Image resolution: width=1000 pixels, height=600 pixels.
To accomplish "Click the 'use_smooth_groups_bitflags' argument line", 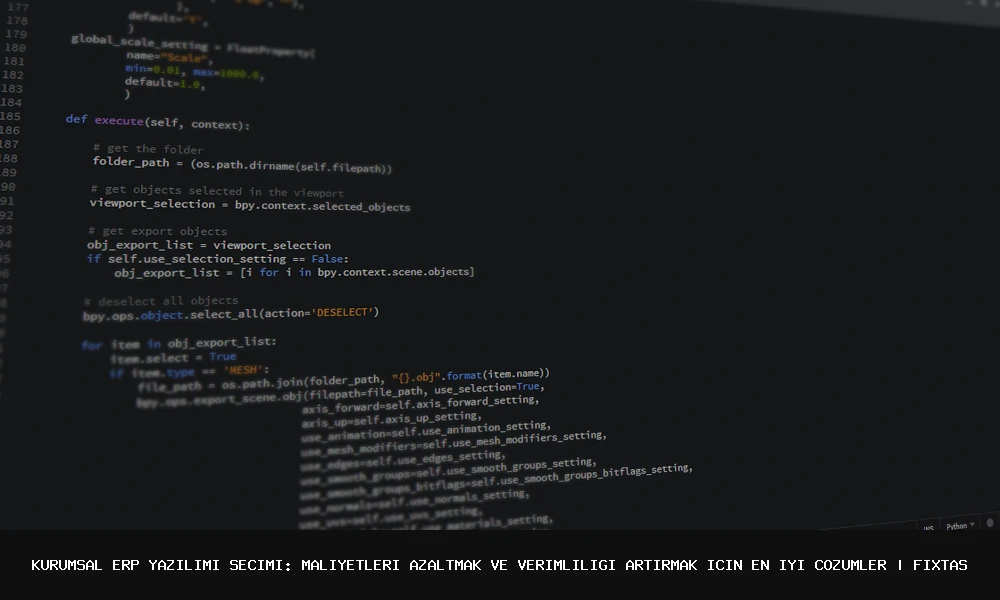I will point(496,481).
